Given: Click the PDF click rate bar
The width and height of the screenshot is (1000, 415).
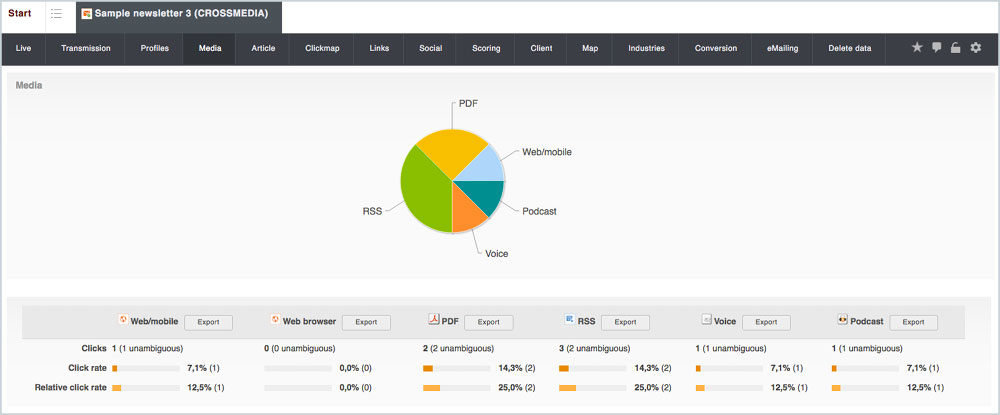Looking at the screenshot, I should (457, 368).
